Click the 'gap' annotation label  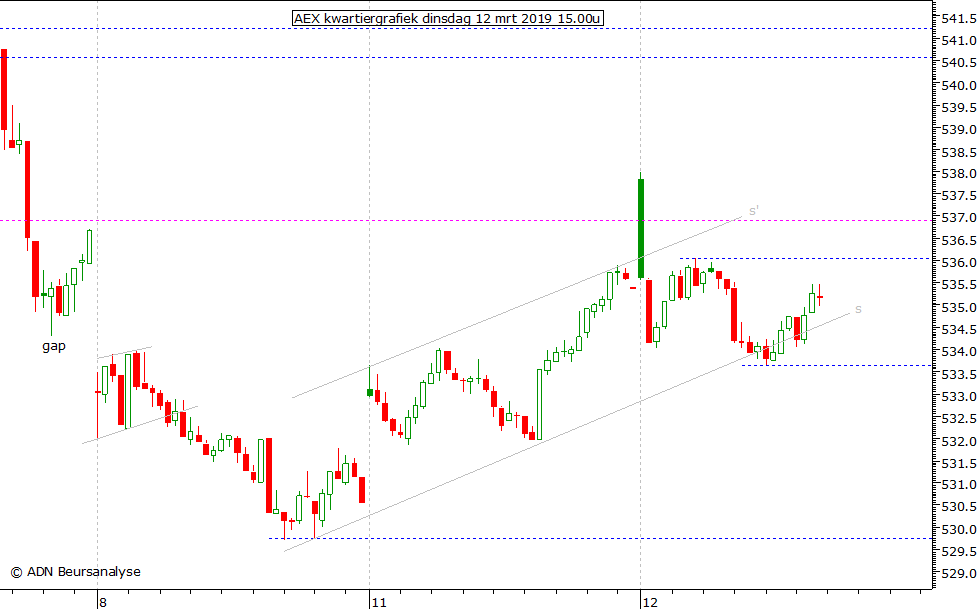click(x=54, y=346)
